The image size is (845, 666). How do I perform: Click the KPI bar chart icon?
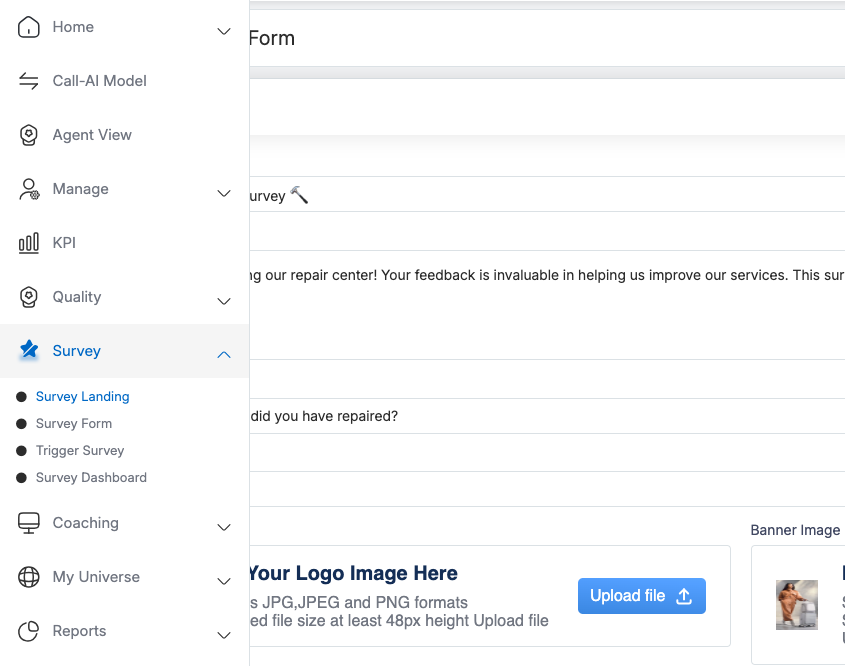tap(29, 243)
